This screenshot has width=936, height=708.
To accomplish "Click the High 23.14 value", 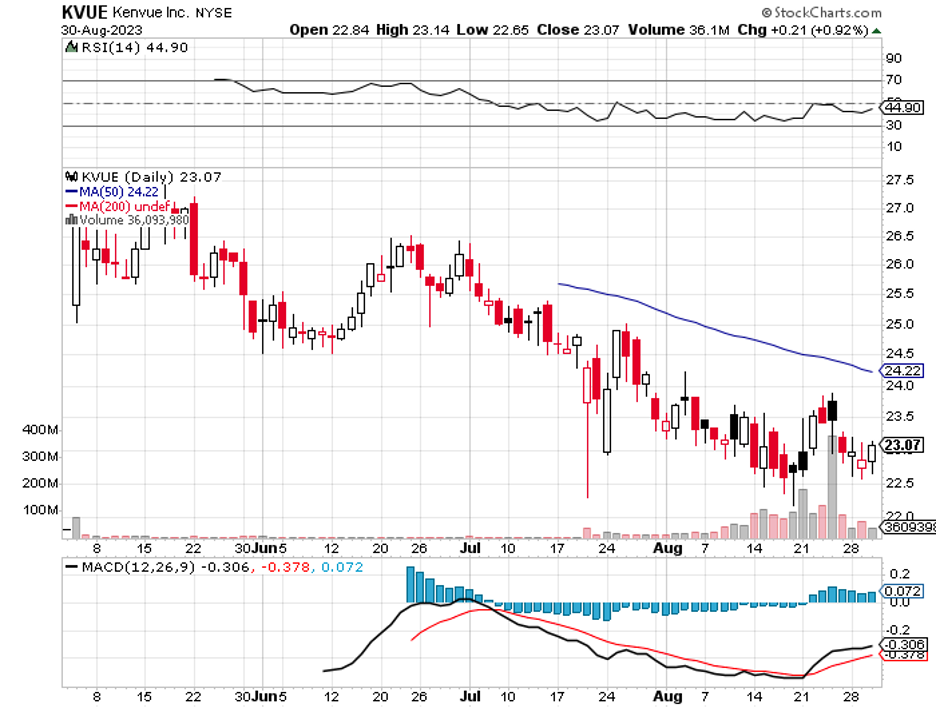I will [x=412, y=30].
